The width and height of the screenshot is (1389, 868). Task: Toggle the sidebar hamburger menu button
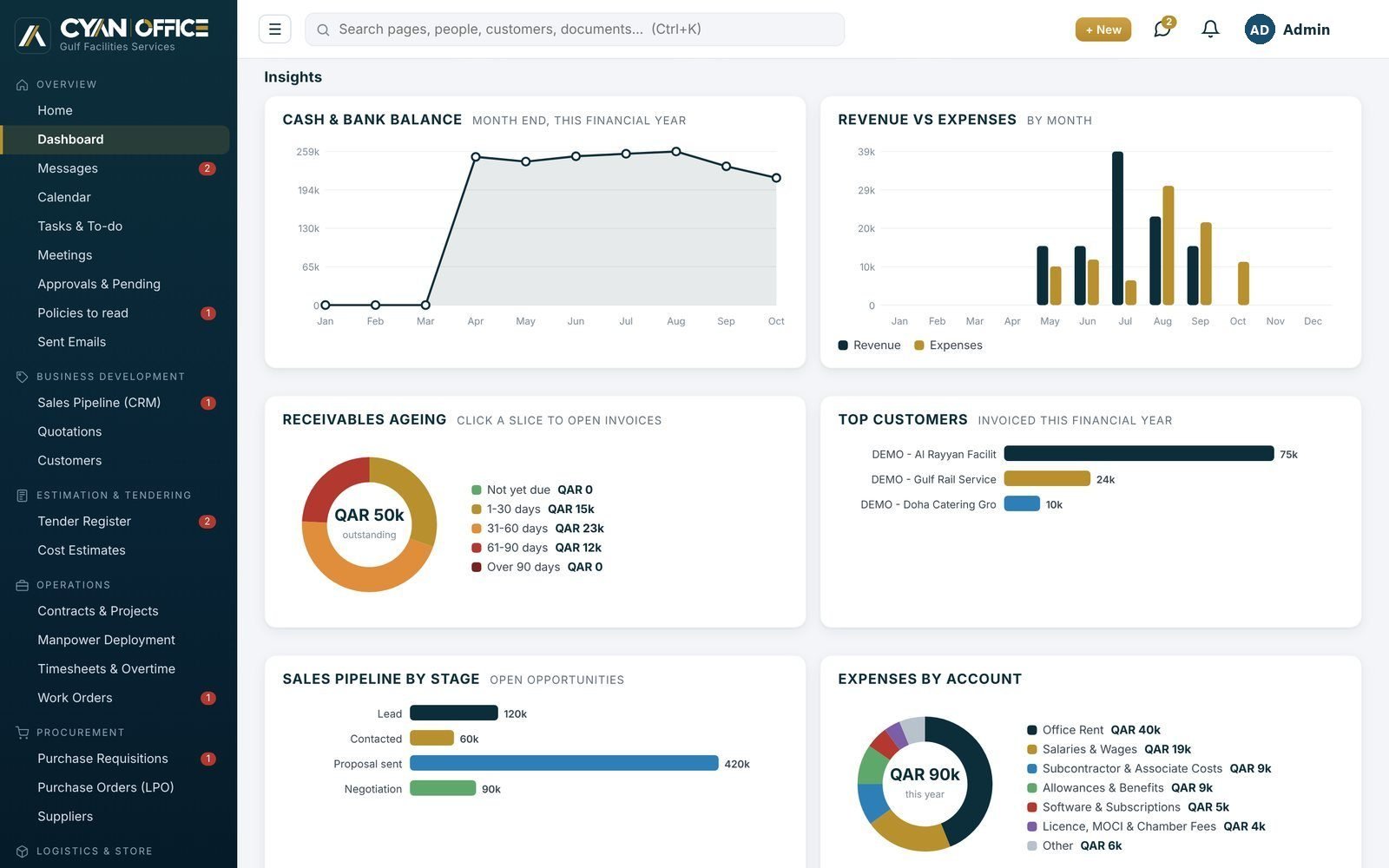(274, 29)
